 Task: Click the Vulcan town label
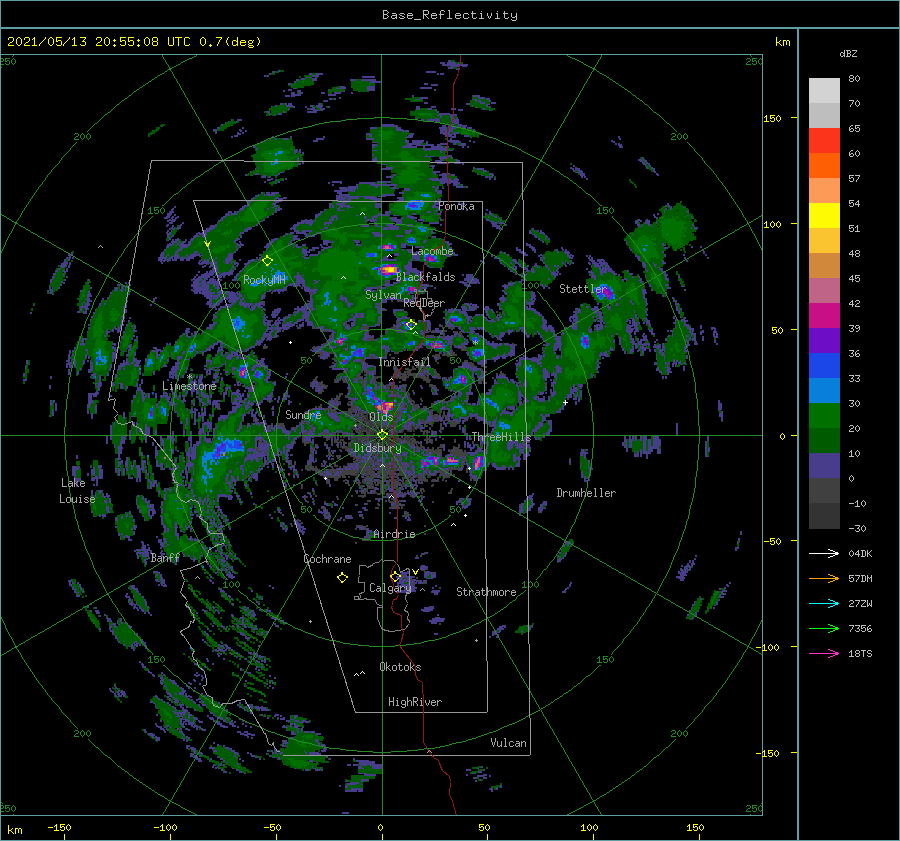pos(508,743)
